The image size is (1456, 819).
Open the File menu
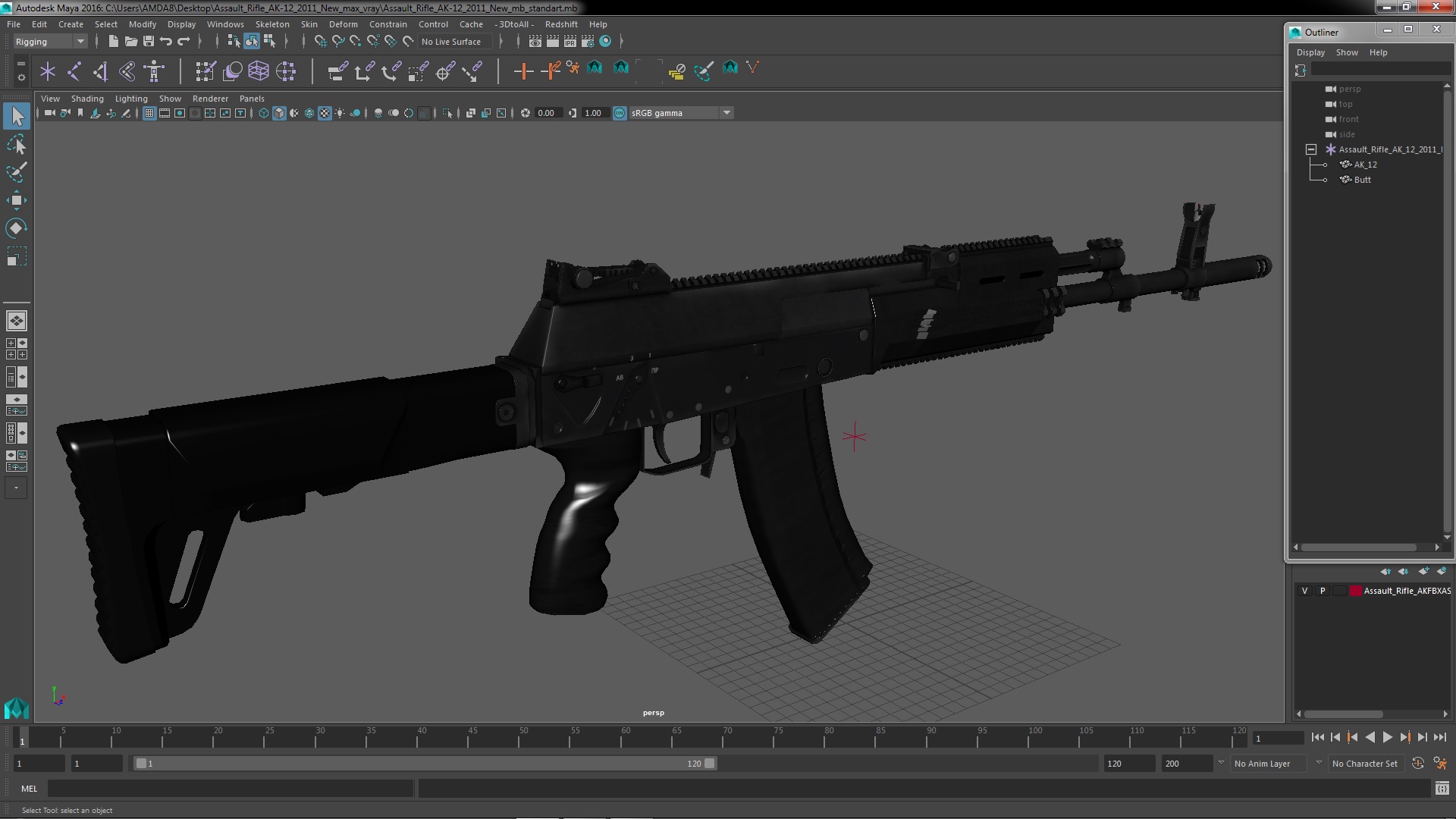pos(14,24)
